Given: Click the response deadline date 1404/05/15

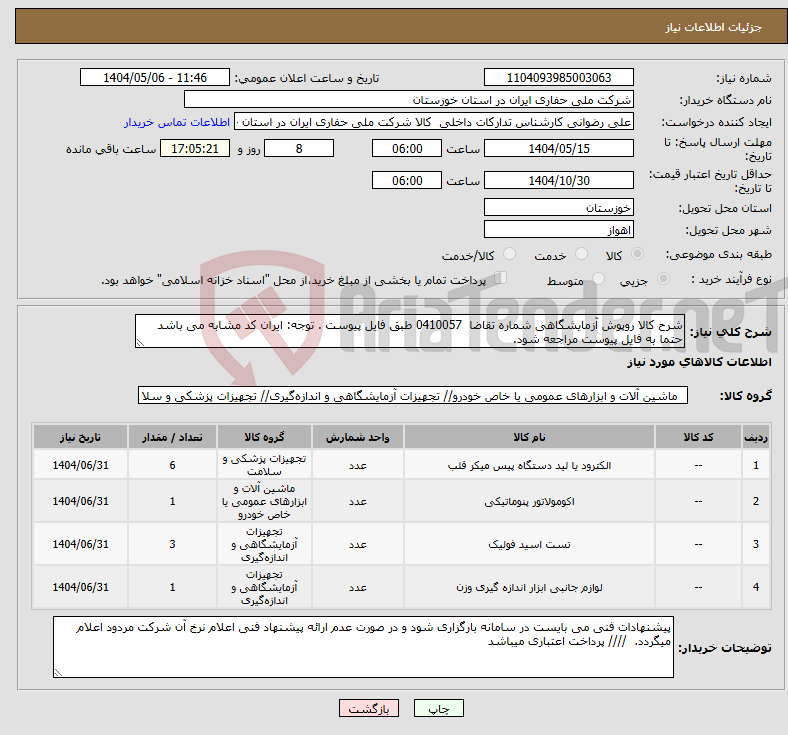Looking at the screenshot, I should click(x=558, y=149).
